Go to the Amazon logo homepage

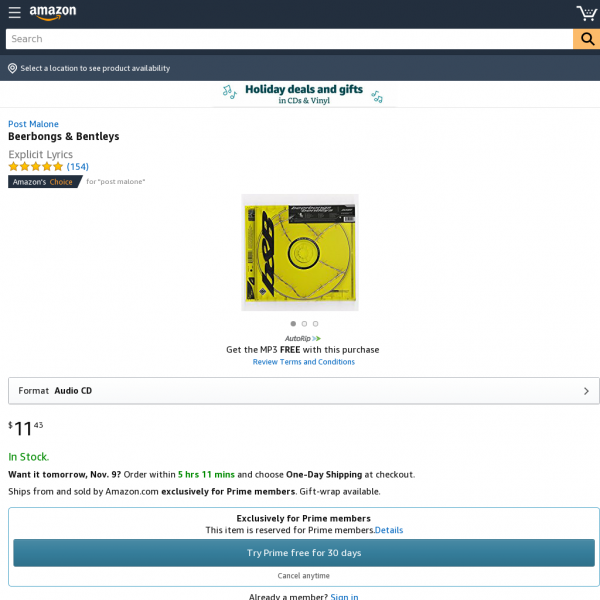tap(53, 12)
